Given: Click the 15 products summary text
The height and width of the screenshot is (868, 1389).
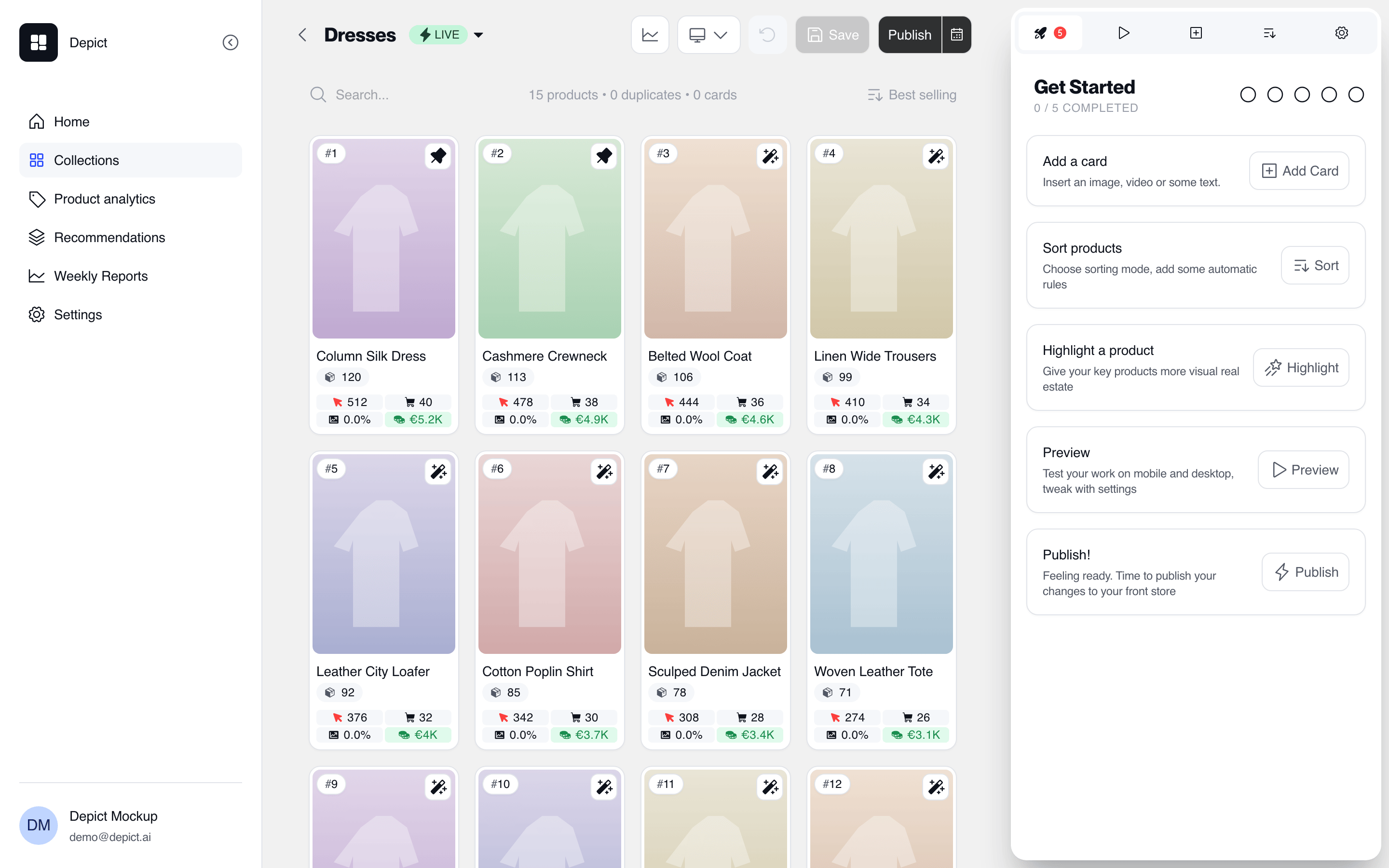Looking at the screenshot, I should pos(563,95).
